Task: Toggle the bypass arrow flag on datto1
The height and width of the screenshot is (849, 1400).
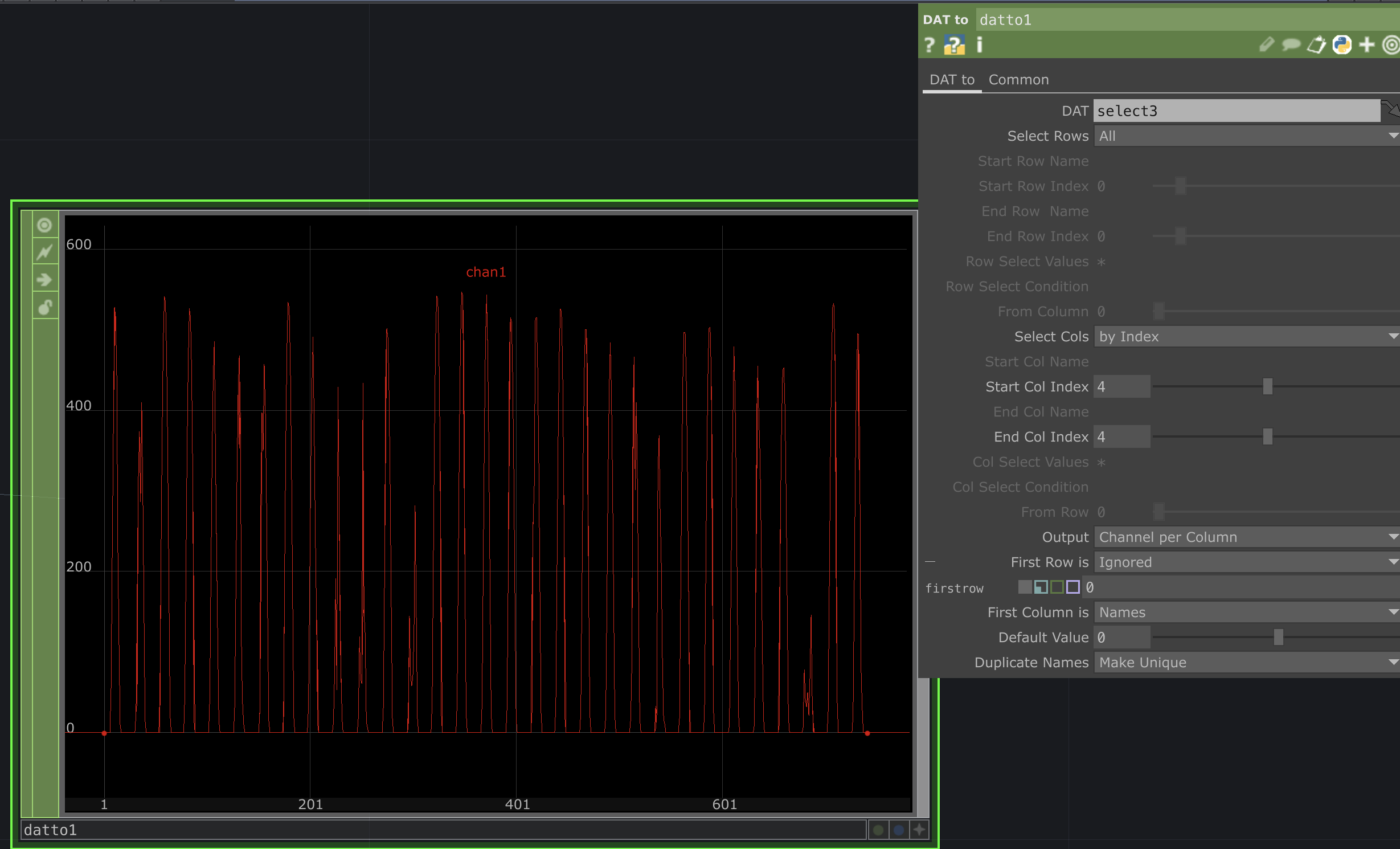Action: 45,280
